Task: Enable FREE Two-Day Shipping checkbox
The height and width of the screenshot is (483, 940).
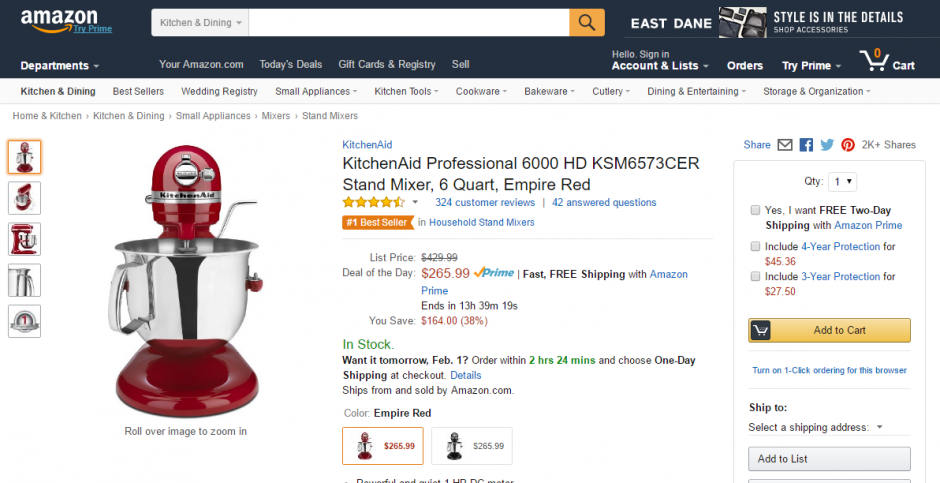Action: [x=755, y=210]
